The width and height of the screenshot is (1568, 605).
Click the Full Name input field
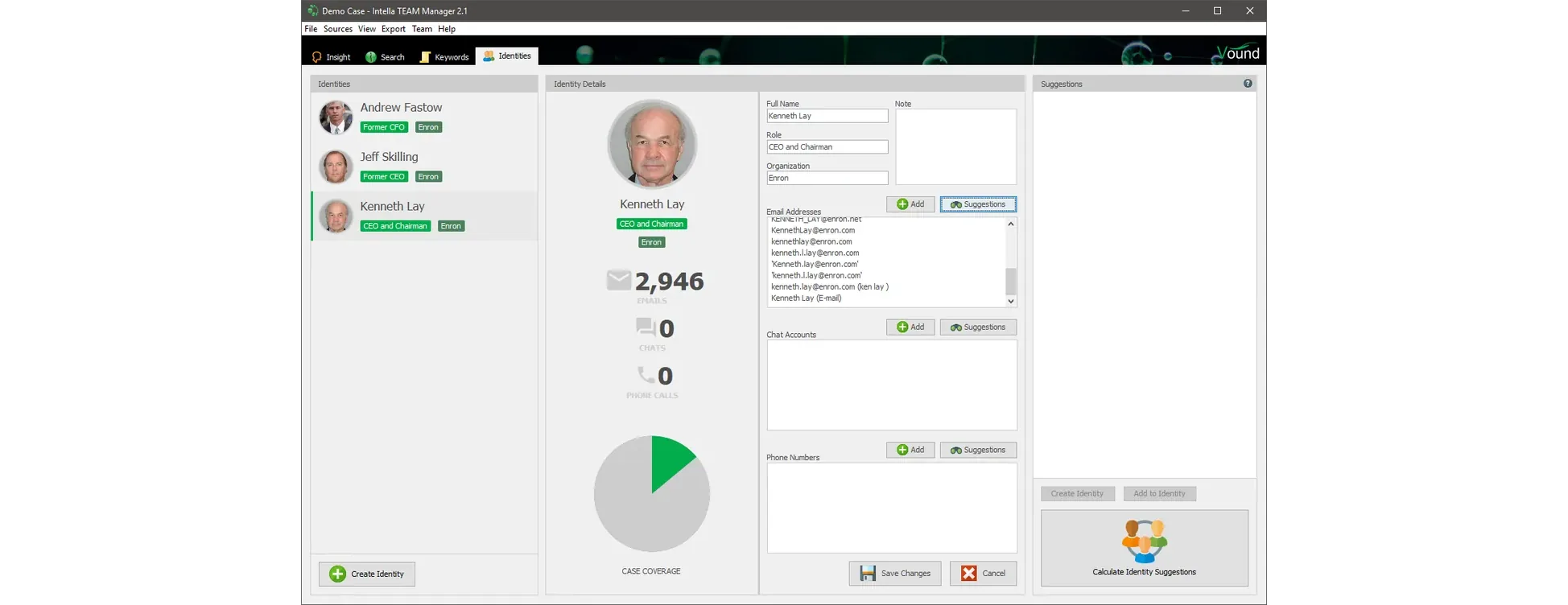pos(827,116)
